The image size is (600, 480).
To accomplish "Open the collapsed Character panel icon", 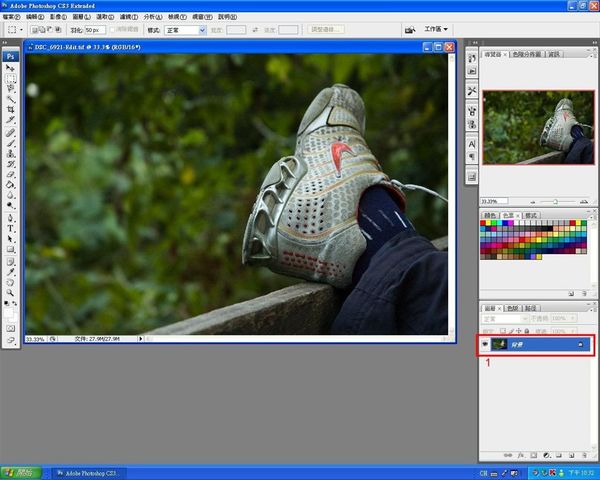I will point(472,144).
